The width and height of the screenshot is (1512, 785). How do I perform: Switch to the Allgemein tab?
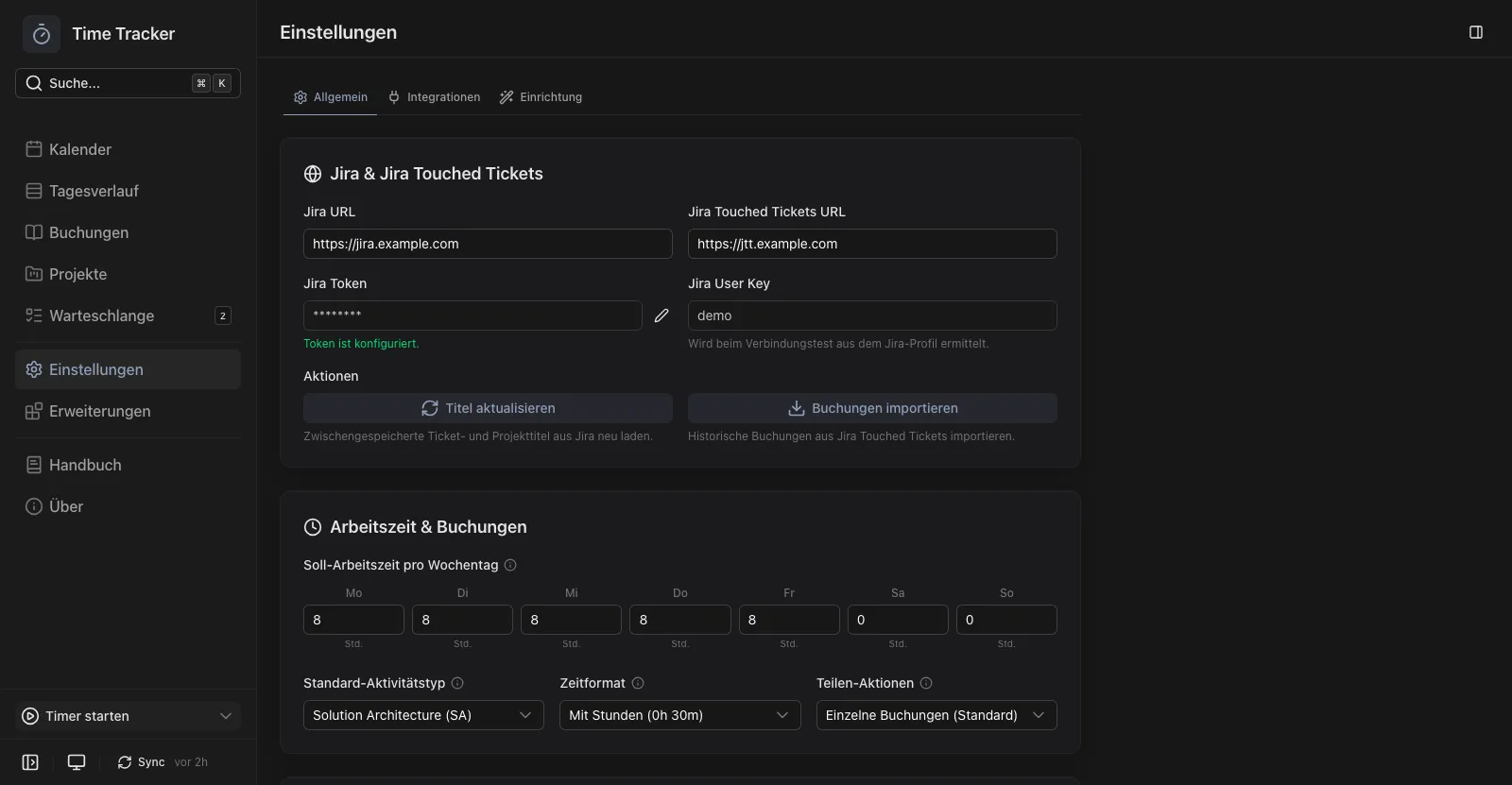(330, 97)
